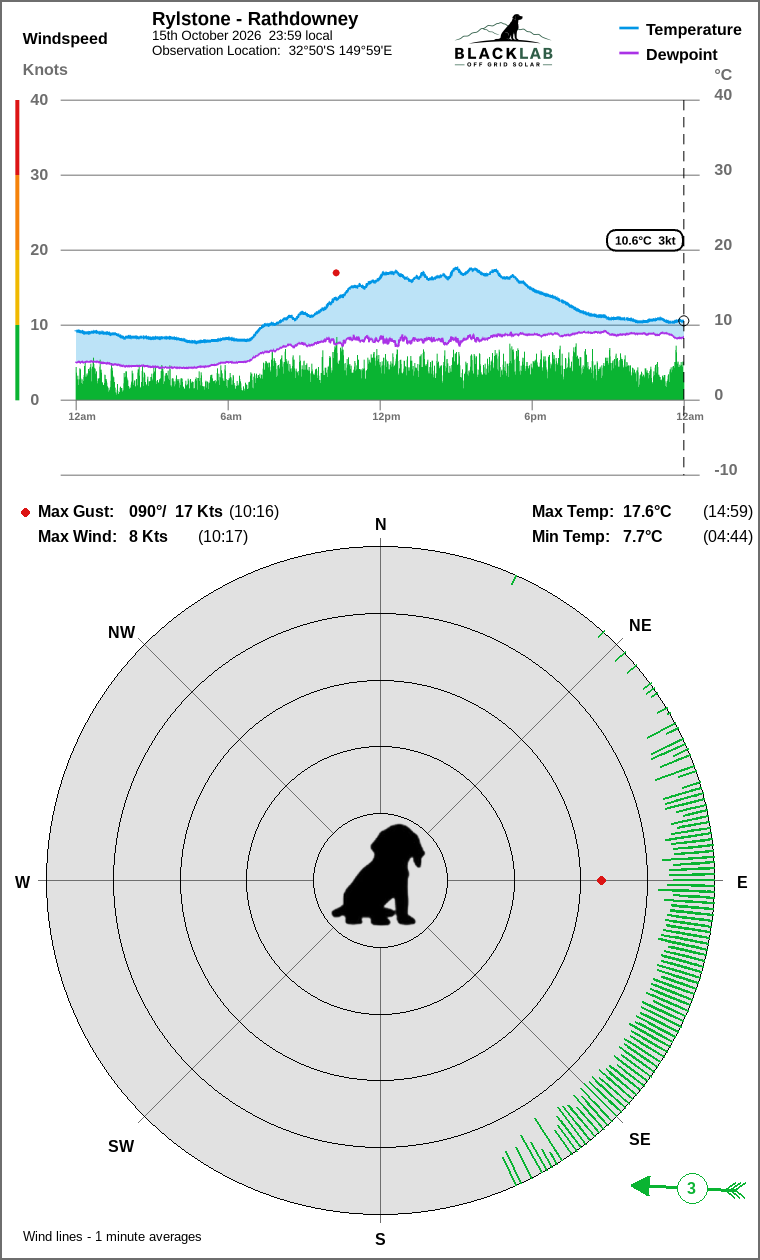Click the Max Temp value 17.6°C

coord(647,511)
